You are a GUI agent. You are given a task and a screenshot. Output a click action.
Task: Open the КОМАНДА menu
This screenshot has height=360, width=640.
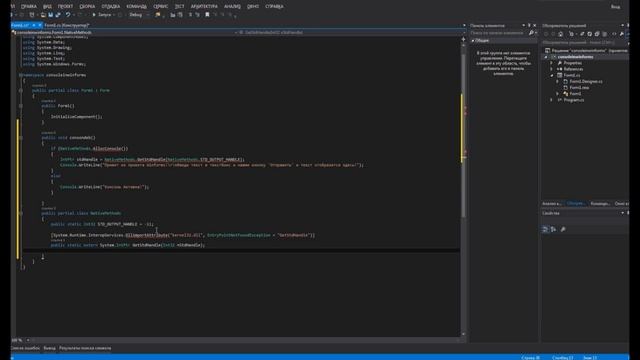pyautogui.click(x=136, y=7)
